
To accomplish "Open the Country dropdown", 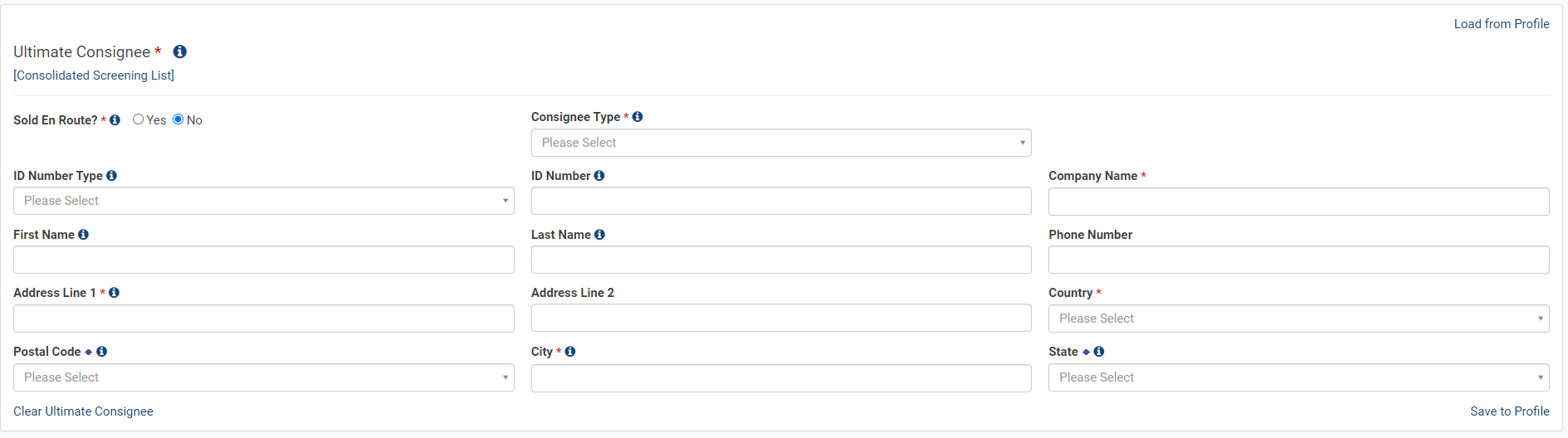I will point(1298,319).
